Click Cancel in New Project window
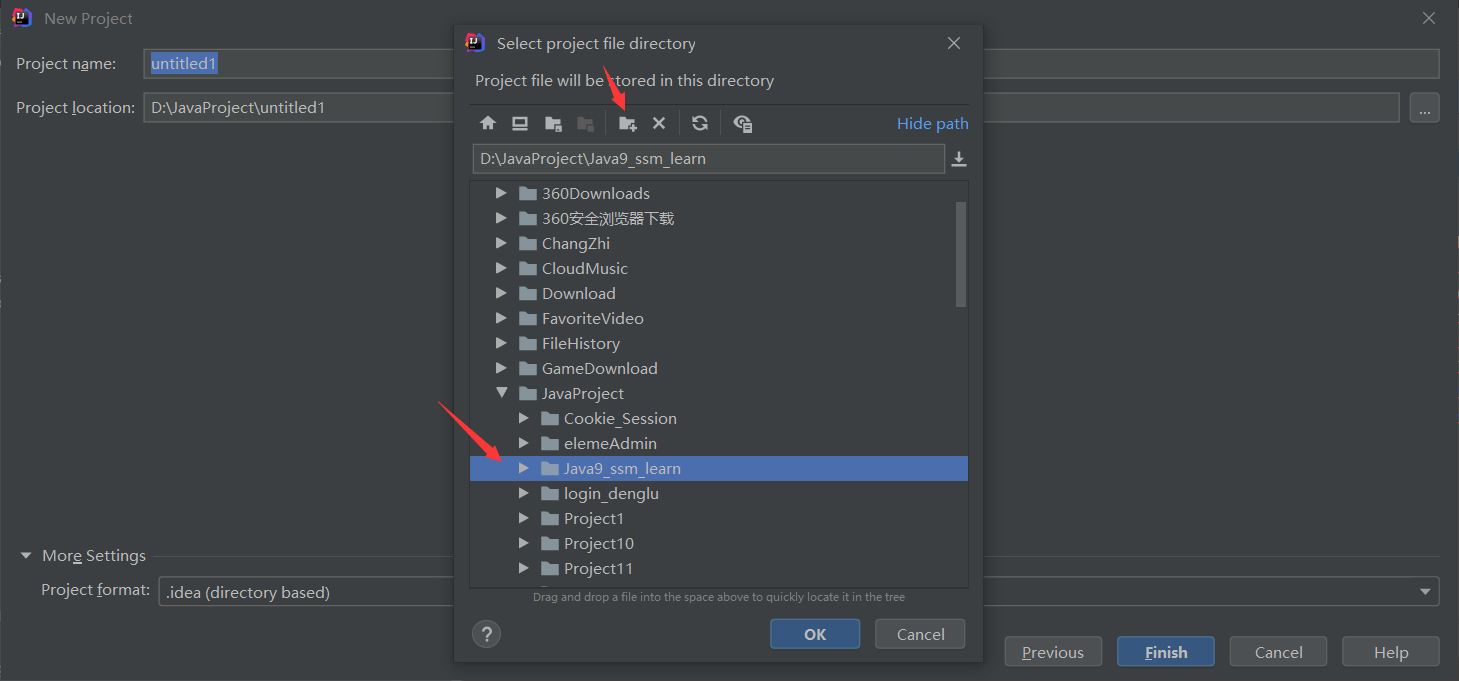The height and width of the screenshot is (681, 1459). 1278,652
